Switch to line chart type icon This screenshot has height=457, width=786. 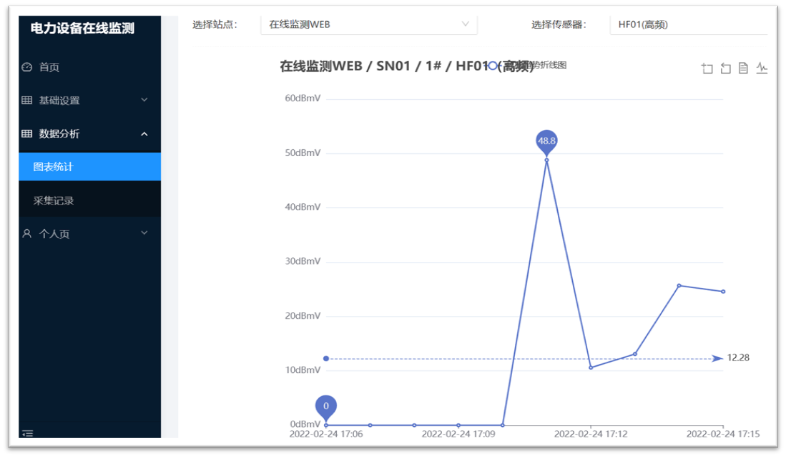tap(762, 68)
